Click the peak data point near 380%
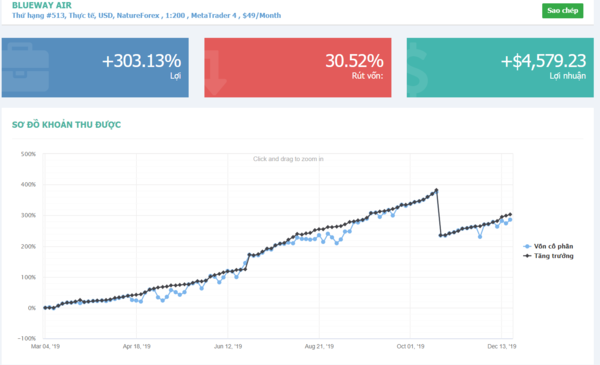This screenshot has width=600, height=365. pyautogui.click(x=436, y=190)
